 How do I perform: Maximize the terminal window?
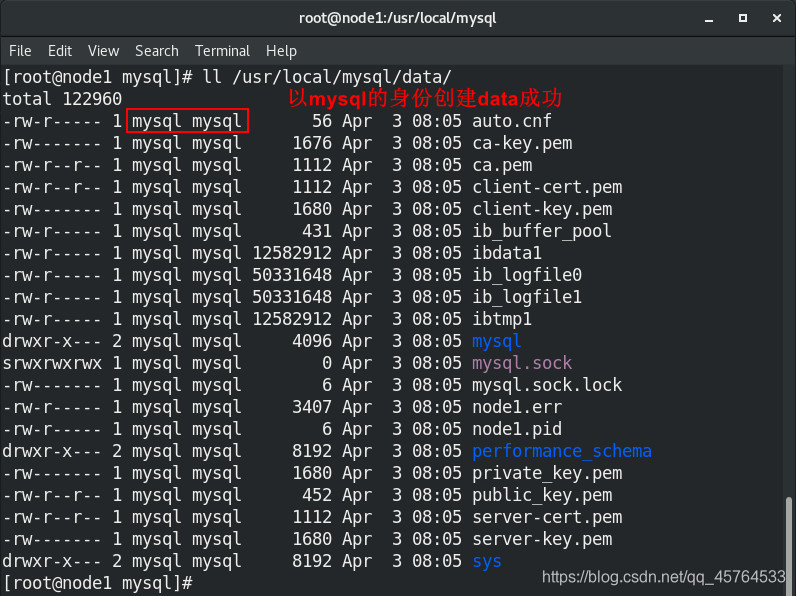pos(743,18)
